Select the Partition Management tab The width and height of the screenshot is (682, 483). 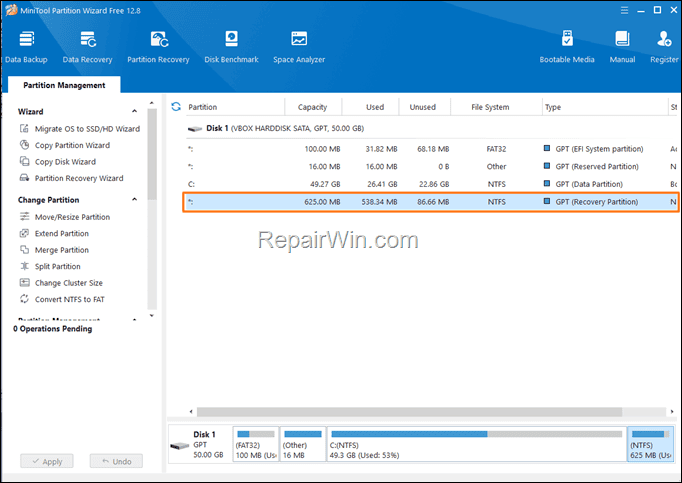[64, 85]
